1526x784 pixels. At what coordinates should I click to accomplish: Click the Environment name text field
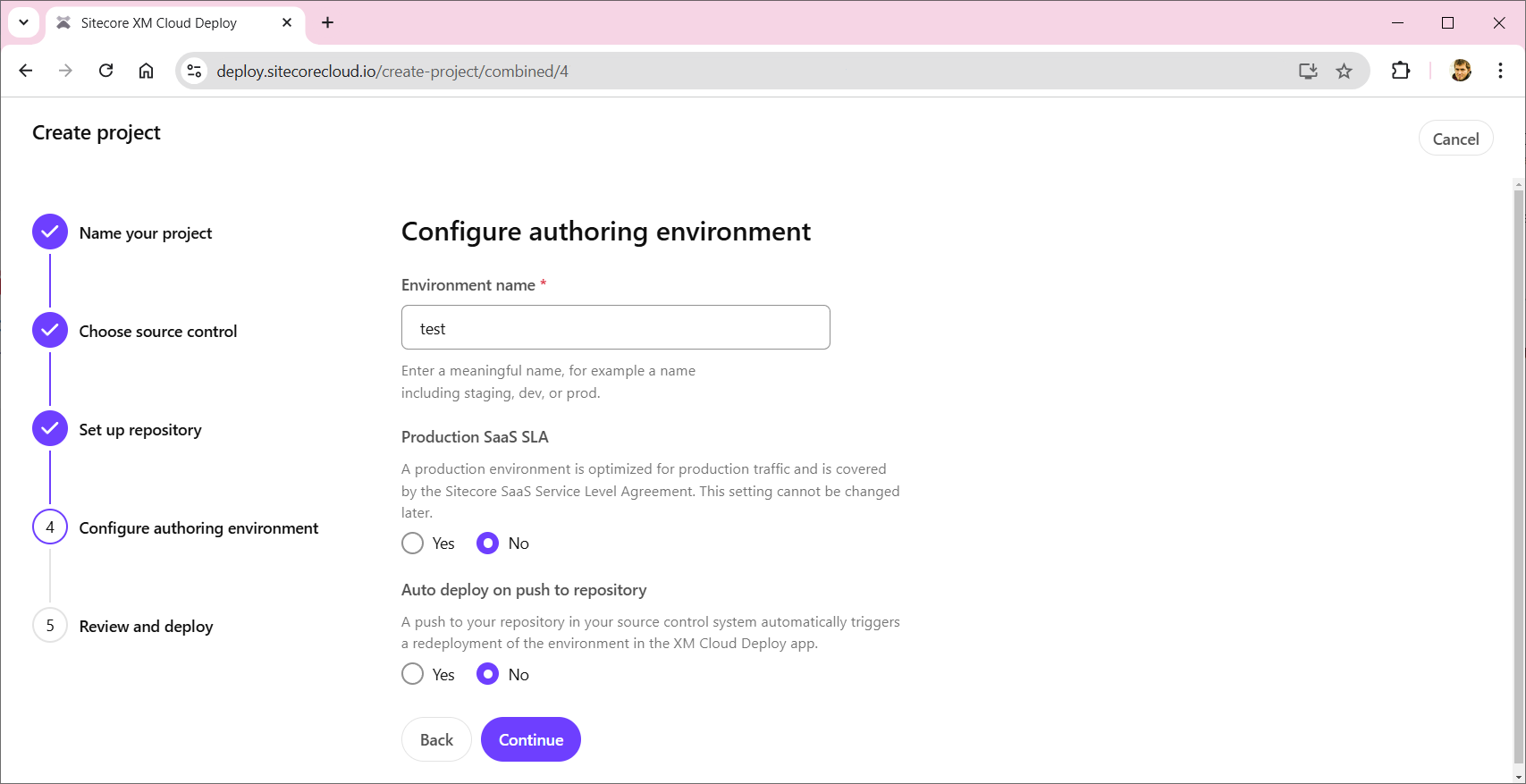coord(615,328)
